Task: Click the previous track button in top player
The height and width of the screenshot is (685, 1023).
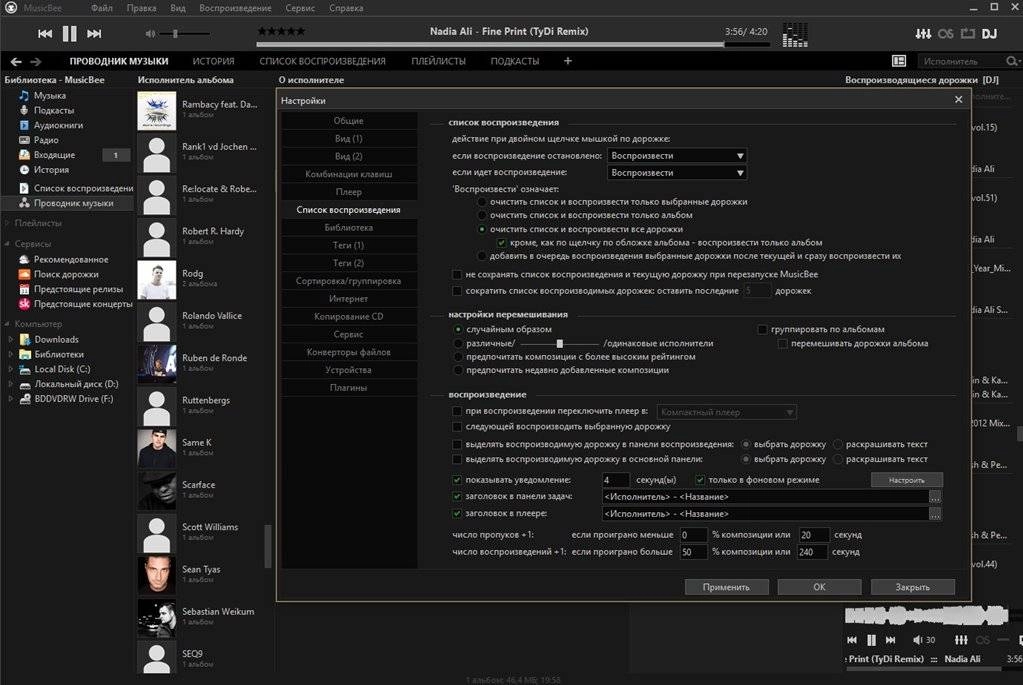Action: click(x=44, y=33)
